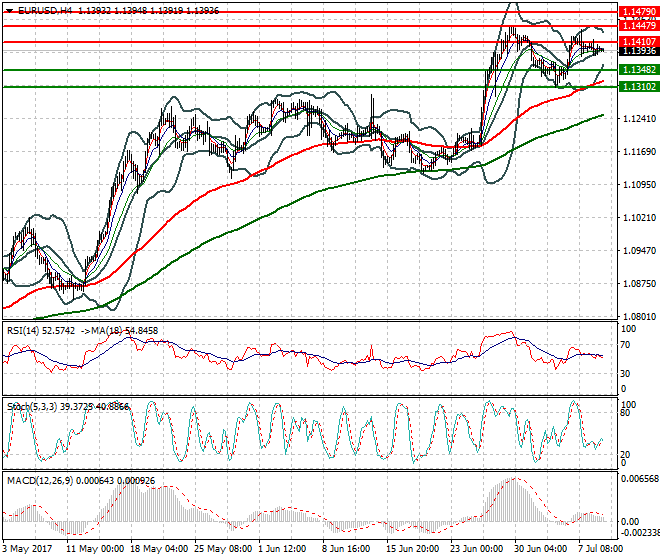The image size is (660, 560).
Task: Click the Stochastic scale level 80
Action: point(625,413)
